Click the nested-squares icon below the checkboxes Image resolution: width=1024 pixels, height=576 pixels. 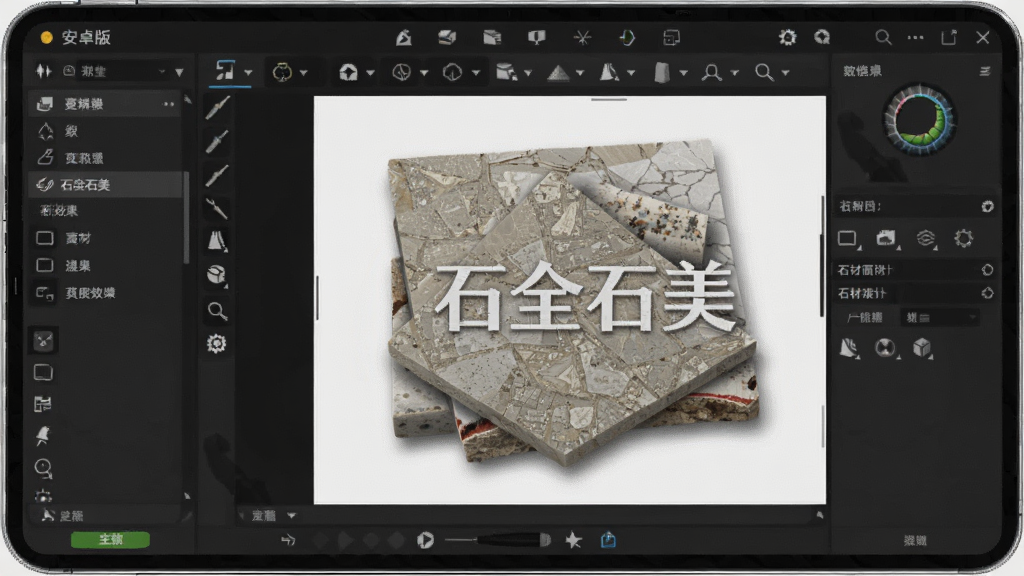point(44,293)
